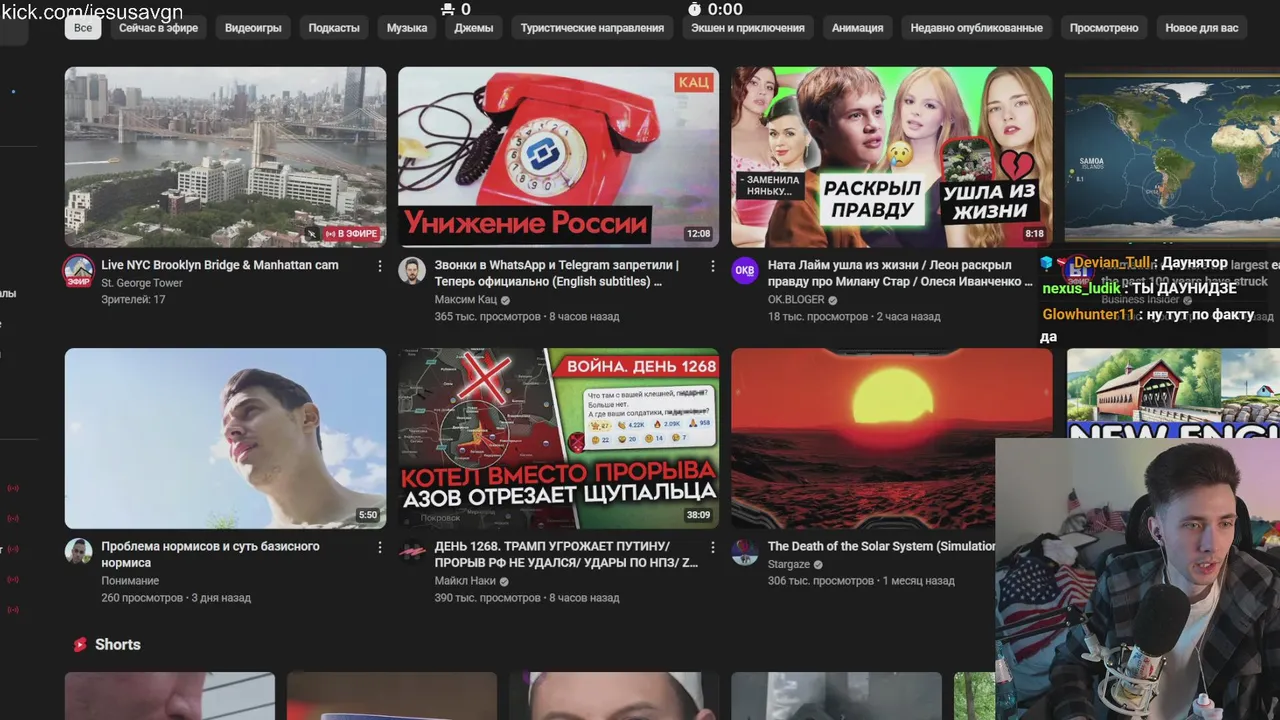This screenshot has width=1280, height=720.
Task: Open options menu for 'ДЕНЬ 1268' video
Action: click(x=713, y=547)
